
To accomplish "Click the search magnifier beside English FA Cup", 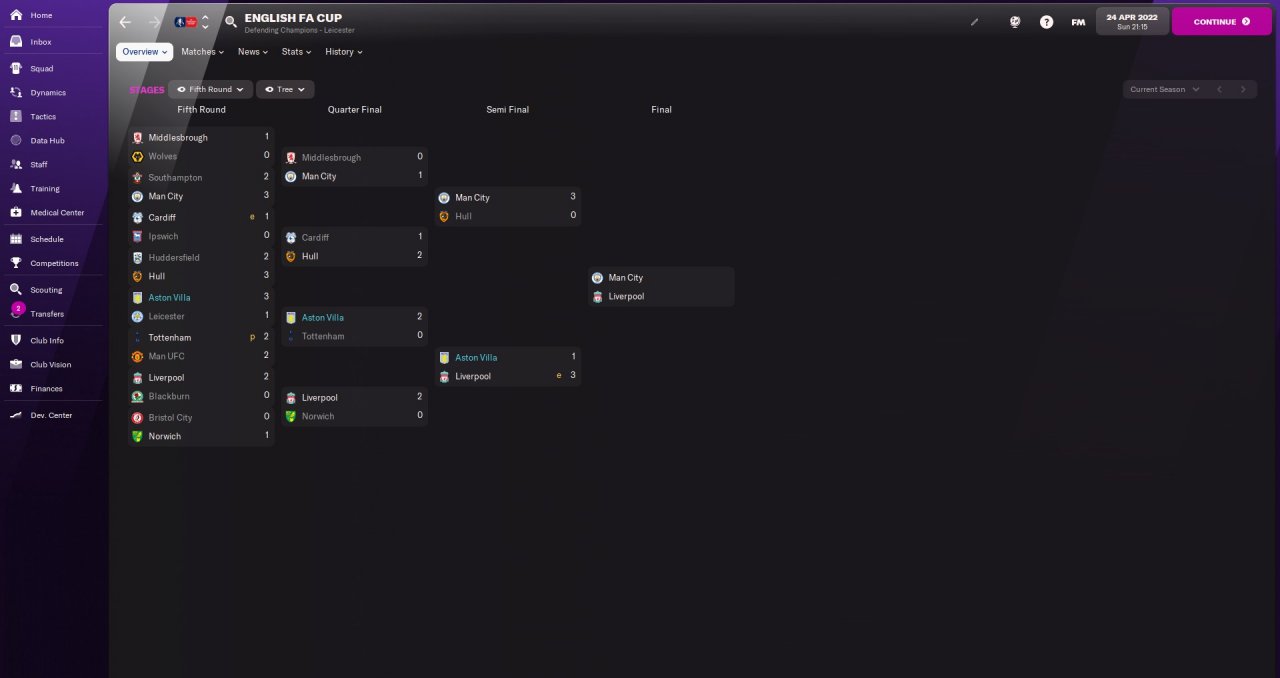I will pos(231,21).
